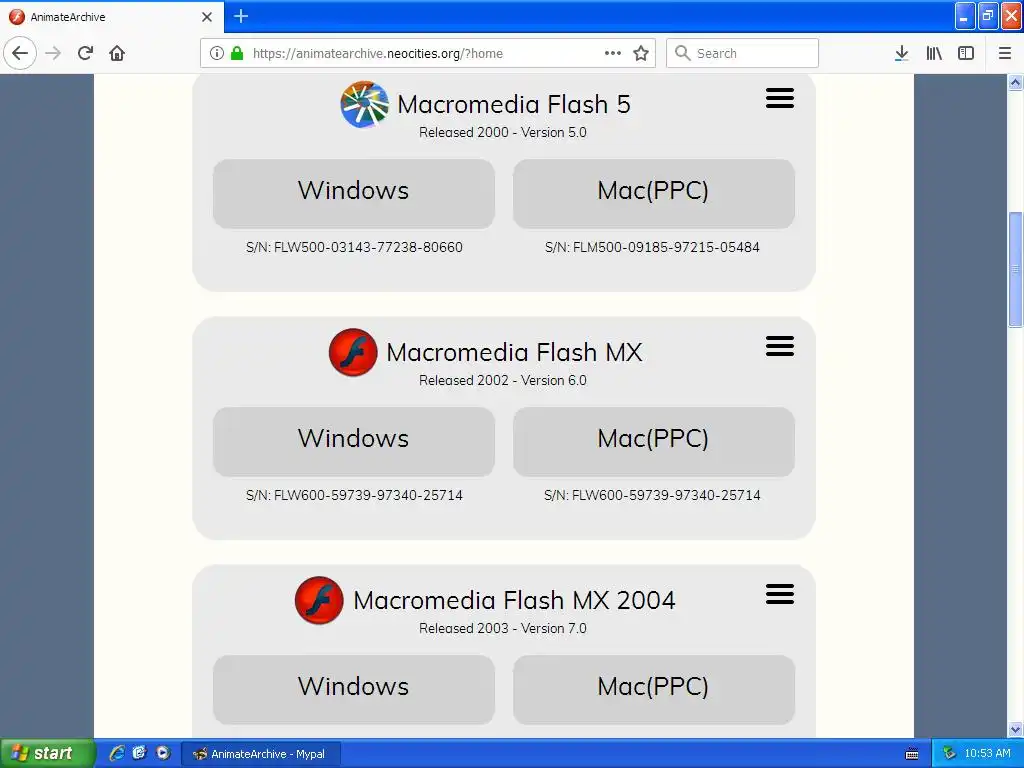
Task: Click 'Released 2000 - Version 5.0' text
Action: click(503, 132)
